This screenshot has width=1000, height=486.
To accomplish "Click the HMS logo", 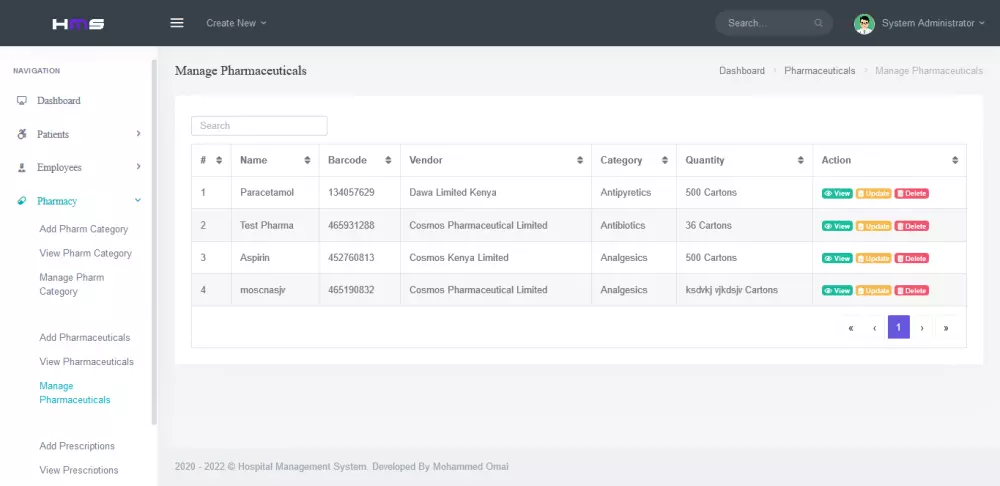I will (x=78, y=23).
